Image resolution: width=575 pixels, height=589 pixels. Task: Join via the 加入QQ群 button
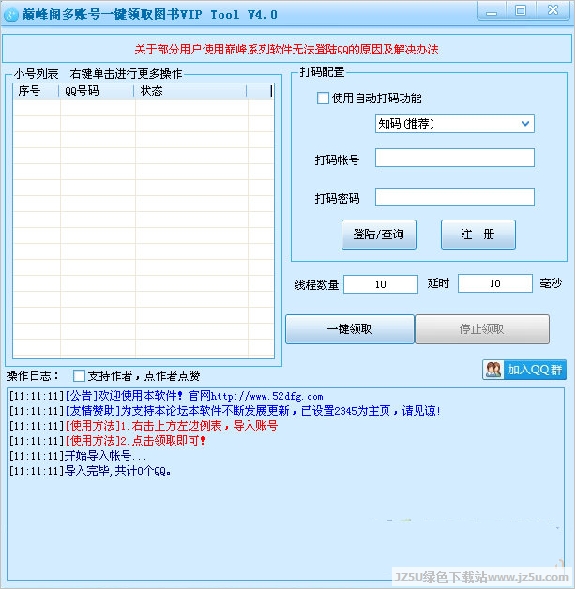point(524,370)
